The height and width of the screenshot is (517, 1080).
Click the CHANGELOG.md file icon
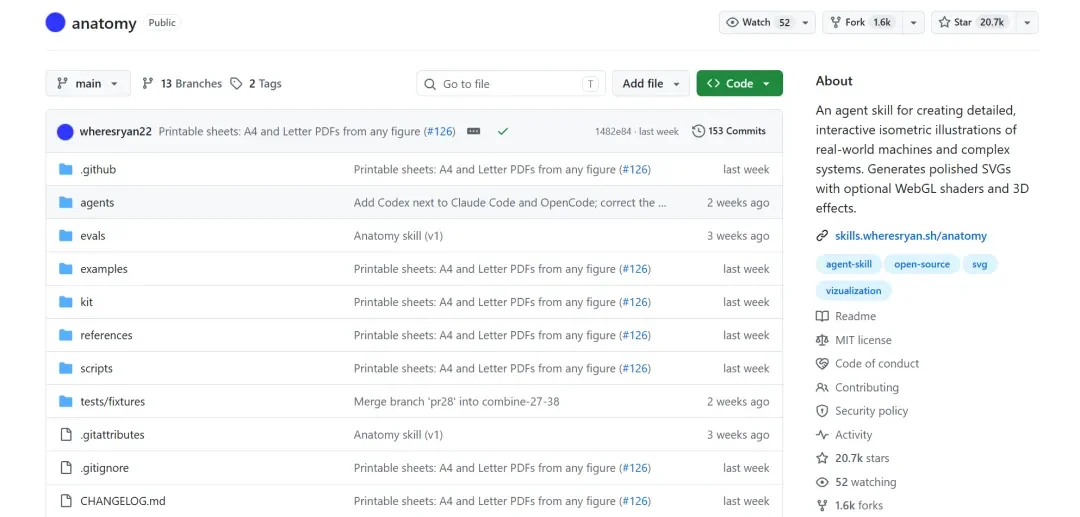click(x=65, y=500)
